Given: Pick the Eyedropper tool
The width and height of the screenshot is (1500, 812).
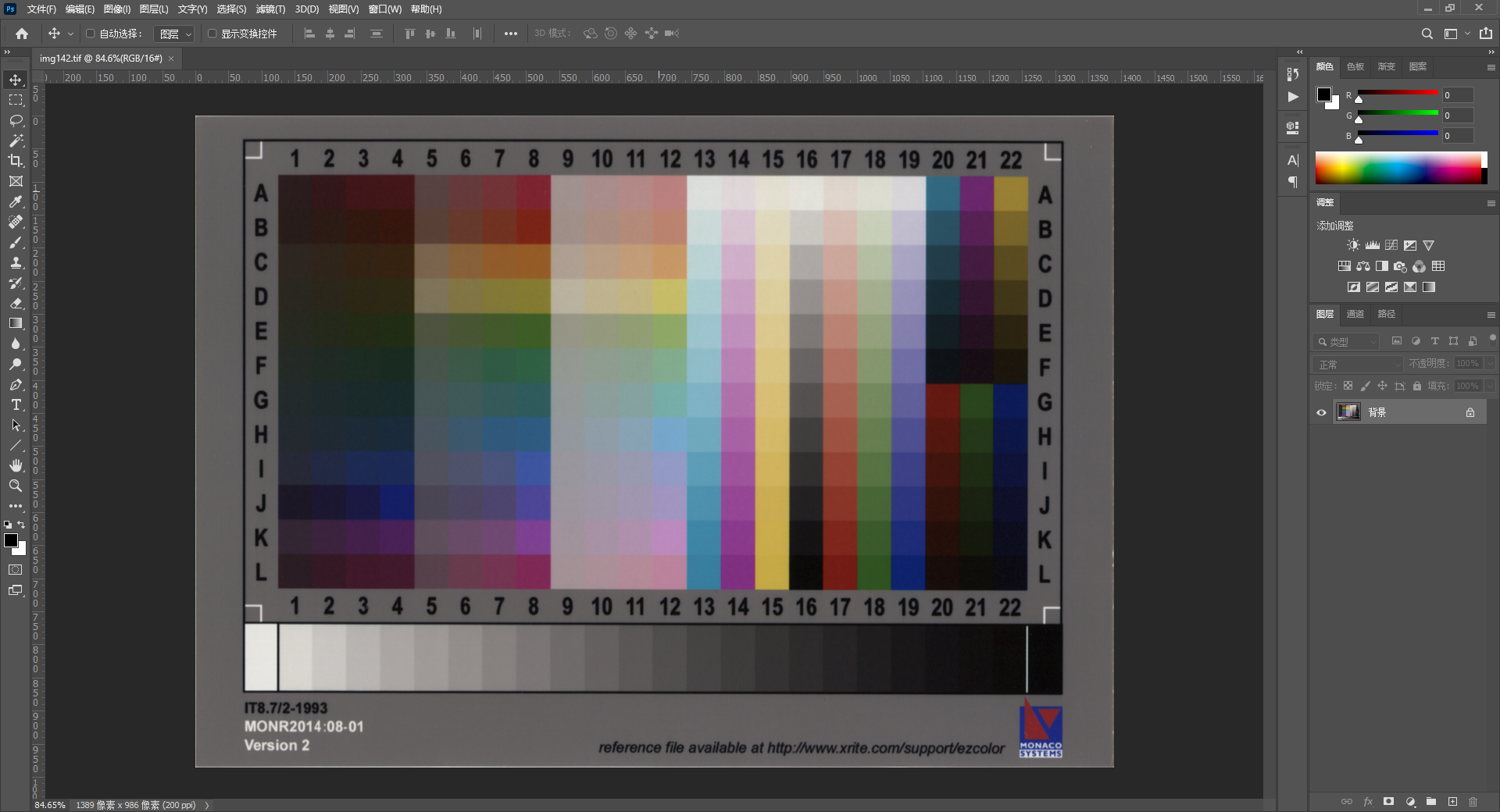Looking at the screenshot, I should tap(16, 201).
